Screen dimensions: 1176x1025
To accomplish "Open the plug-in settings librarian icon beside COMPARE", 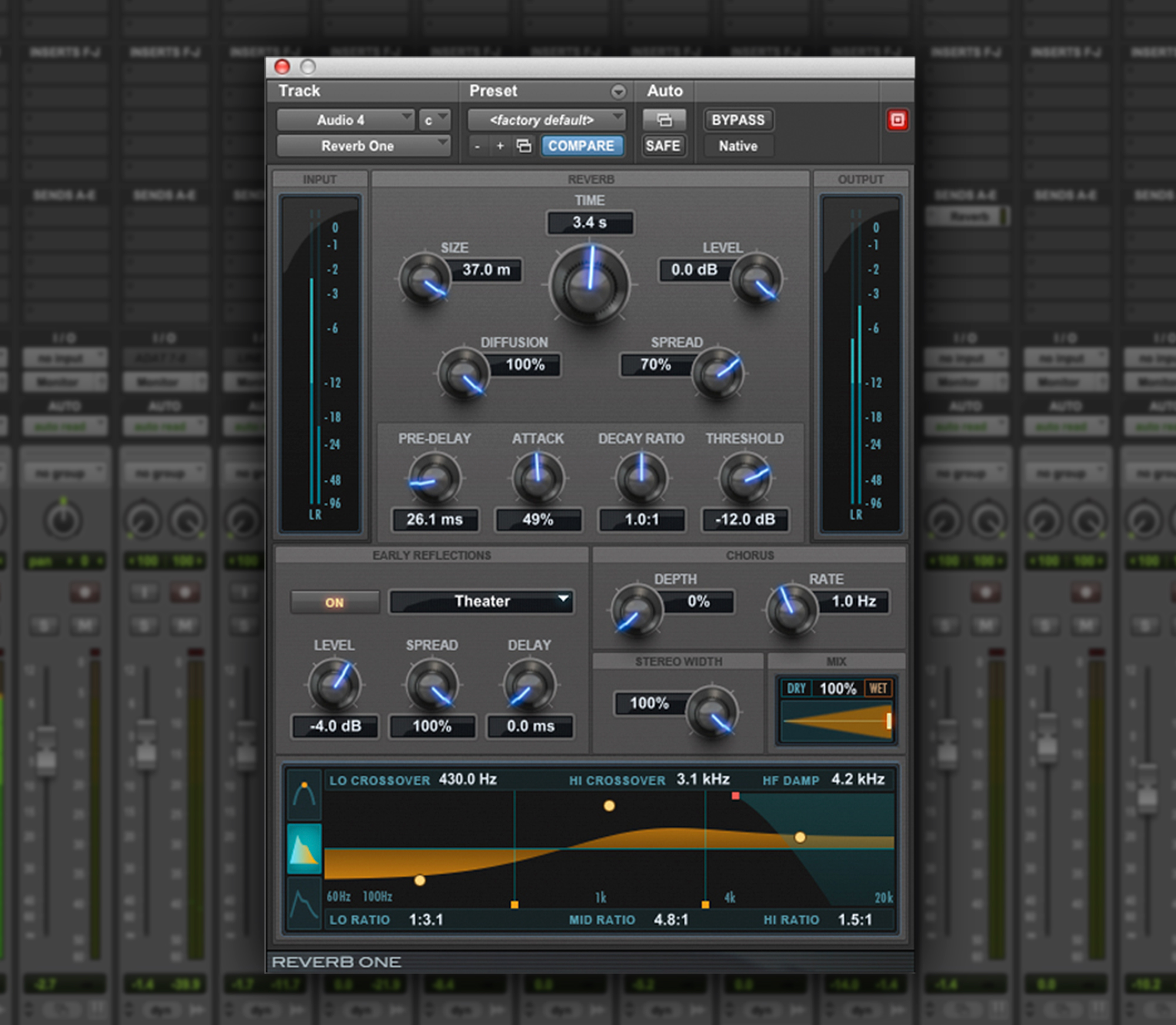I will pos(524,146).
